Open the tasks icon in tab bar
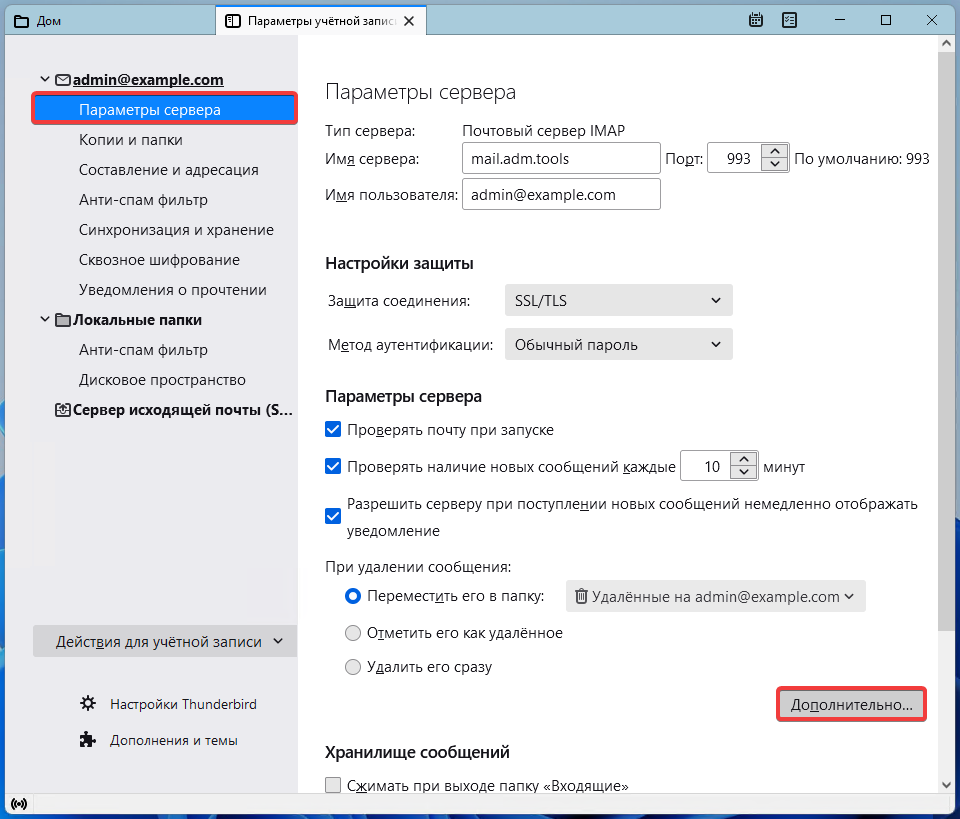The height and width of the screenshot is (819, 960). pos(789,20)
